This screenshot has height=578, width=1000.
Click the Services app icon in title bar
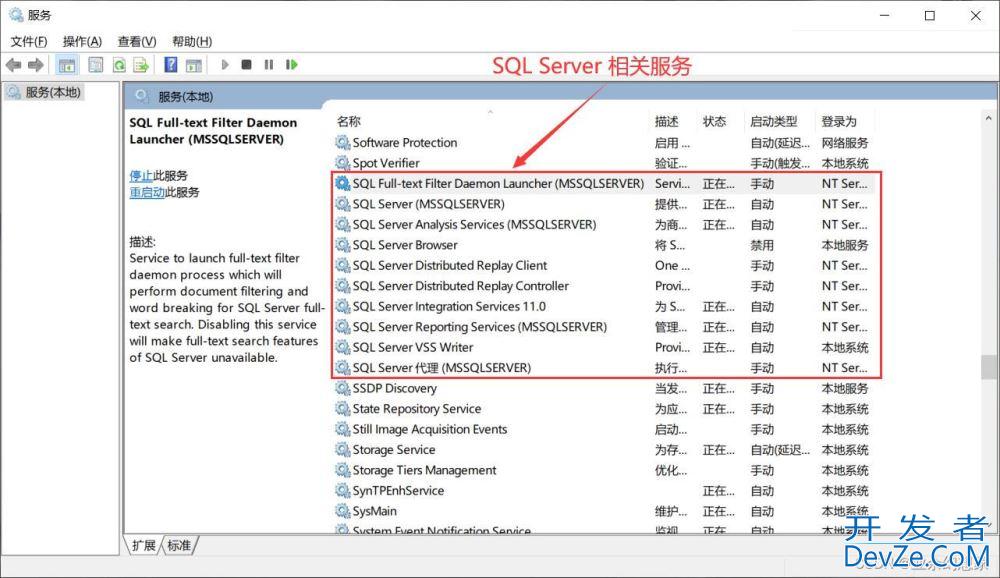click(15, 15)
